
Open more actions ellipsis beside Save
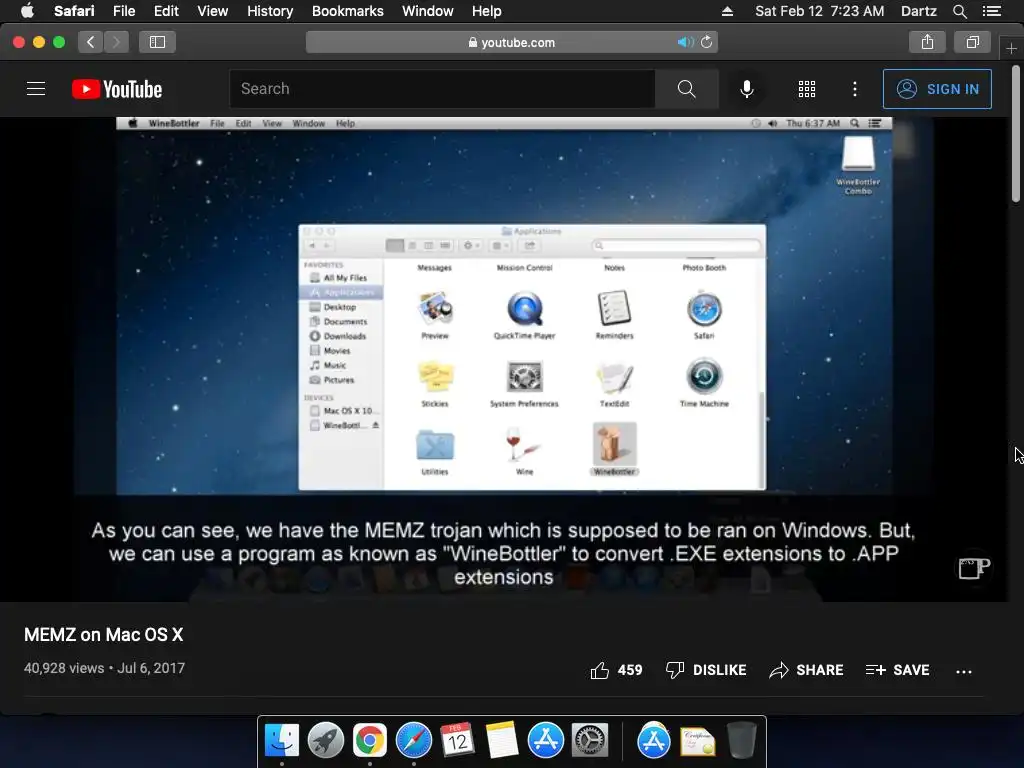point(963,671)
